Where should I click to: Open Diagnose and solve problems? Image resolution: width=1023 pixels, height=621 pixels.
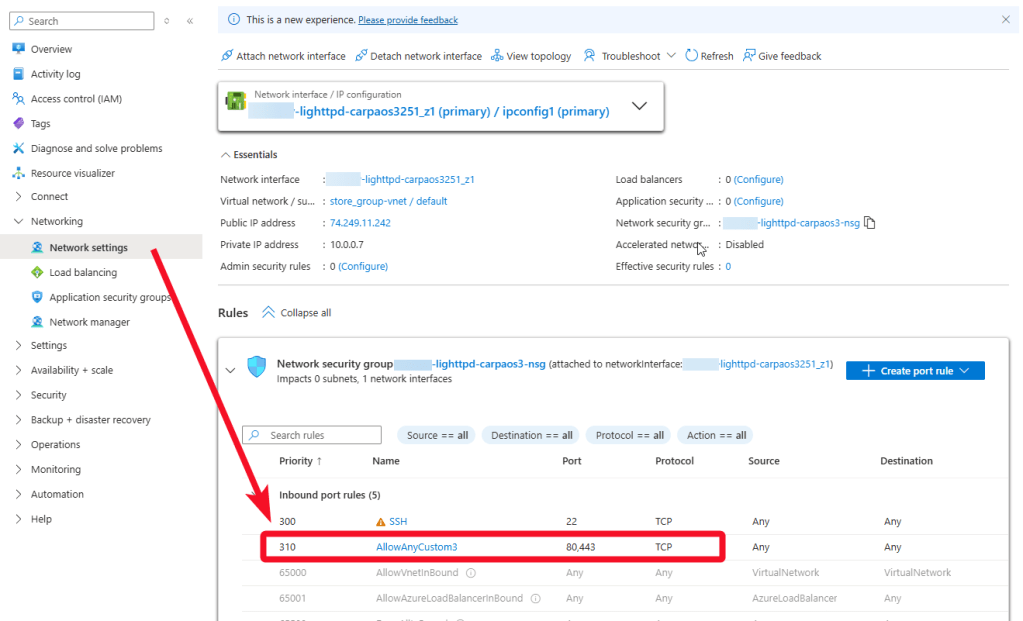96,148
